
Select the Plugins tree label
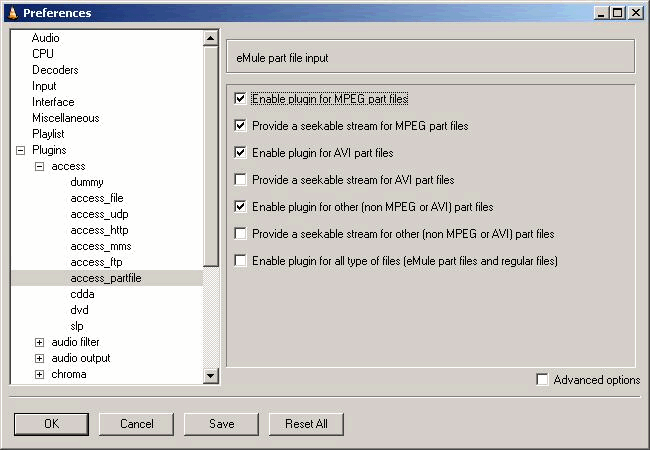(x=49, y=150)
